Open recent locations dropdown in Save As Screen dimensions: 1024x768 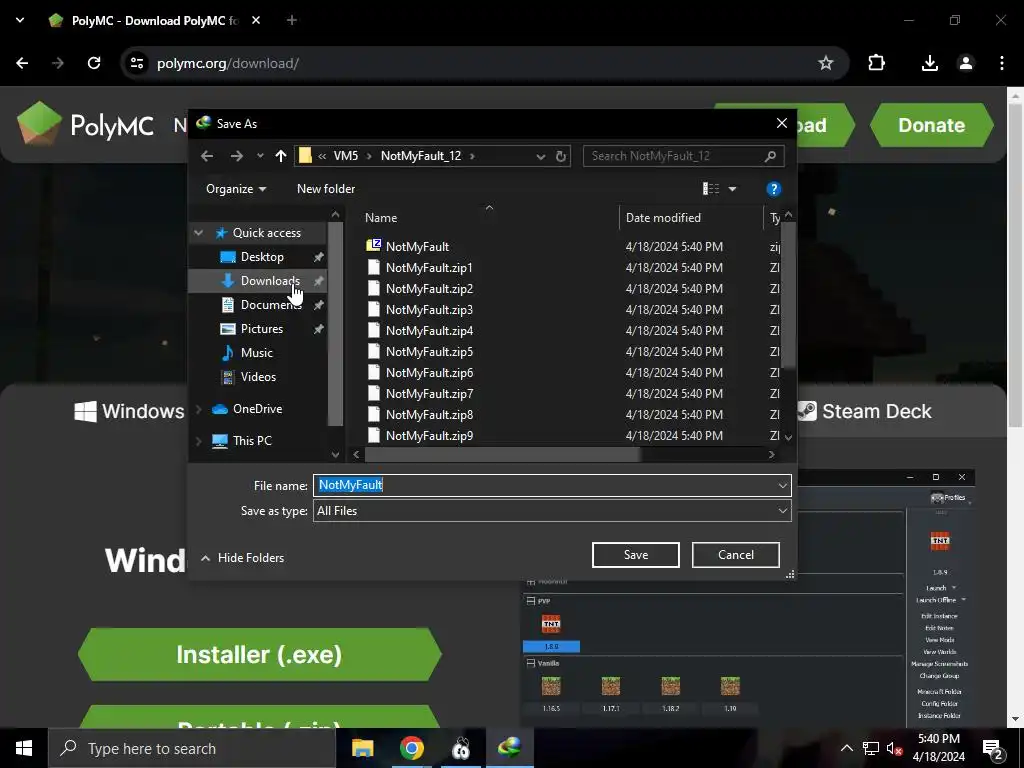tap(260, 156)
